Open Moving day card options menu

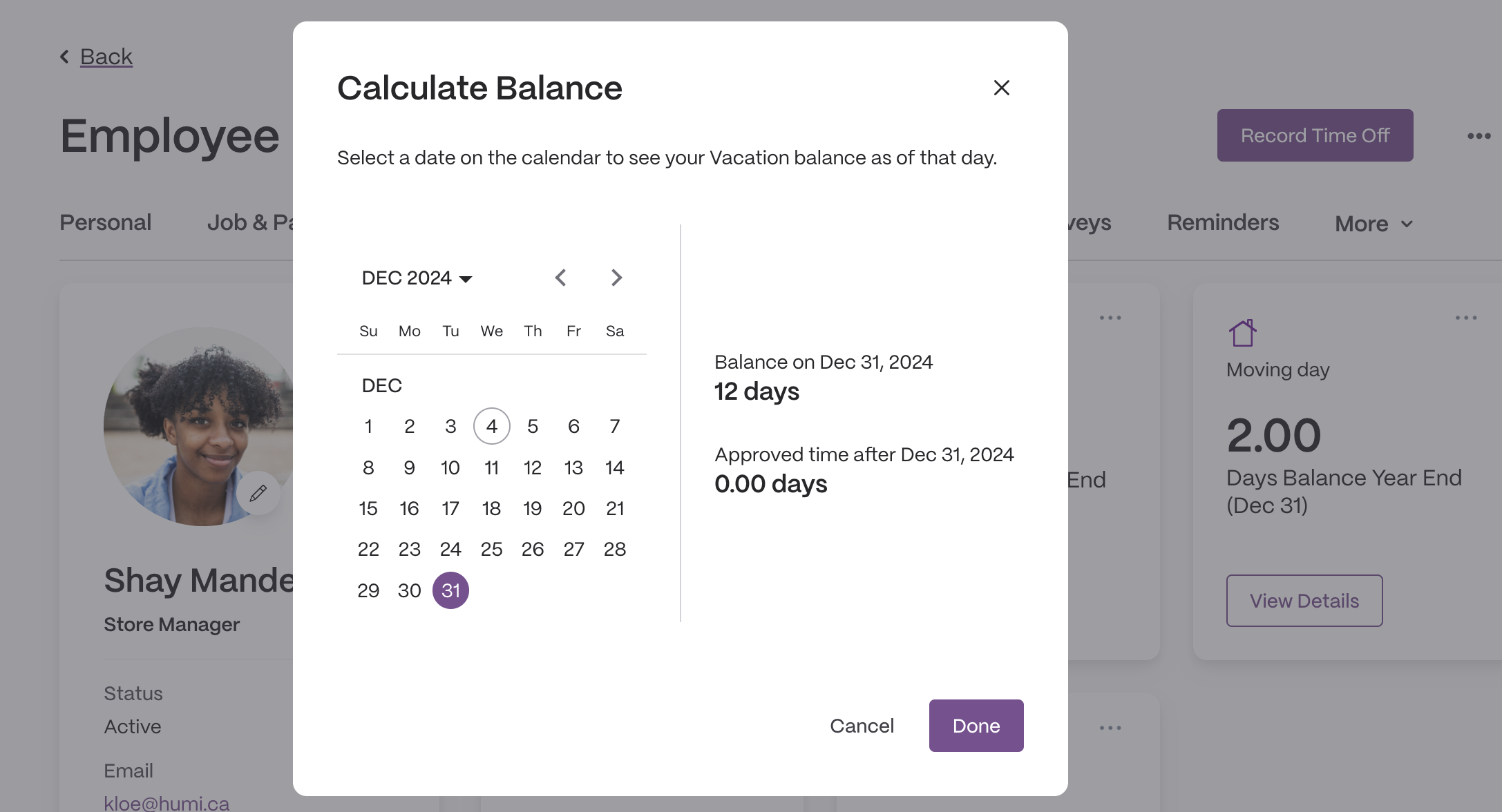(1466, 318)
